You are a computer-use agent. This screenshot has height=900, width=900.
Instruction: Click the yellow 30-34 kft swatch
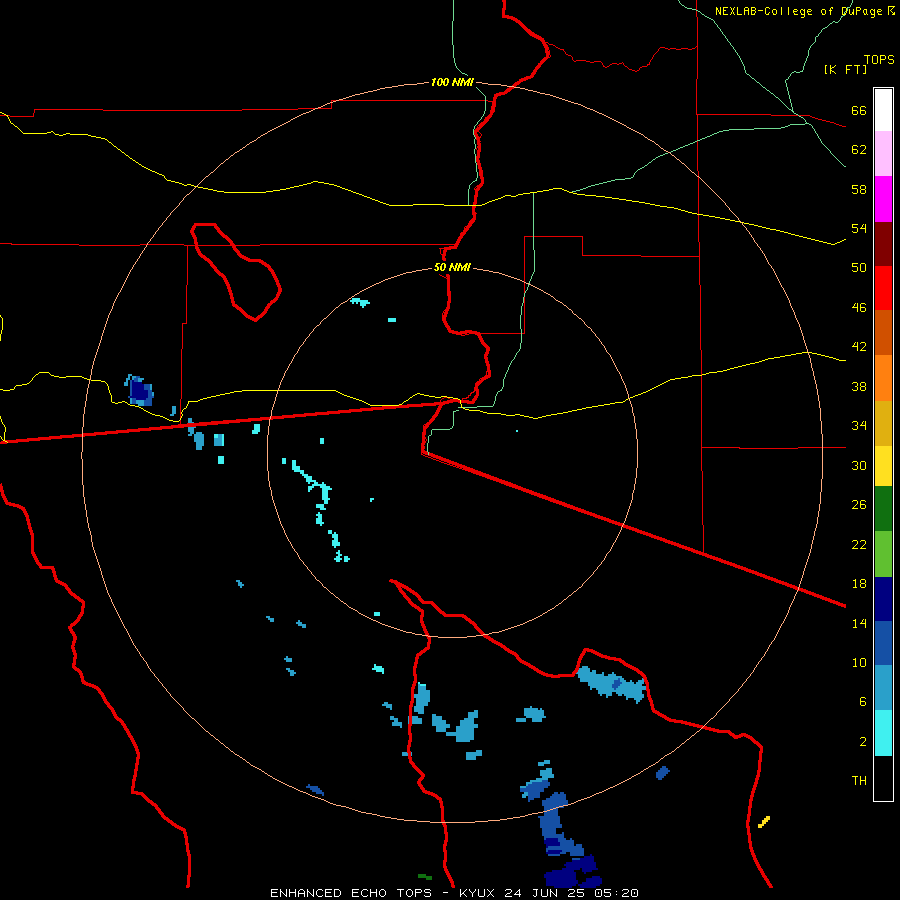coord(883,466)
